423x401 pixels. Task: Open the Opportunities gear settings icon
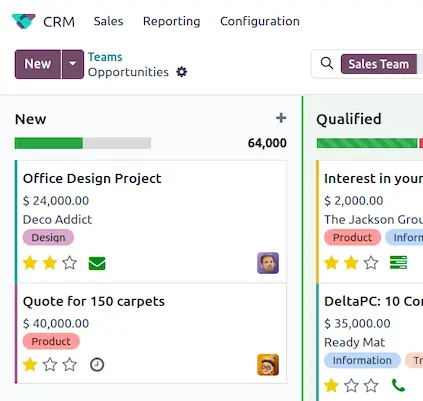(182, 72)
